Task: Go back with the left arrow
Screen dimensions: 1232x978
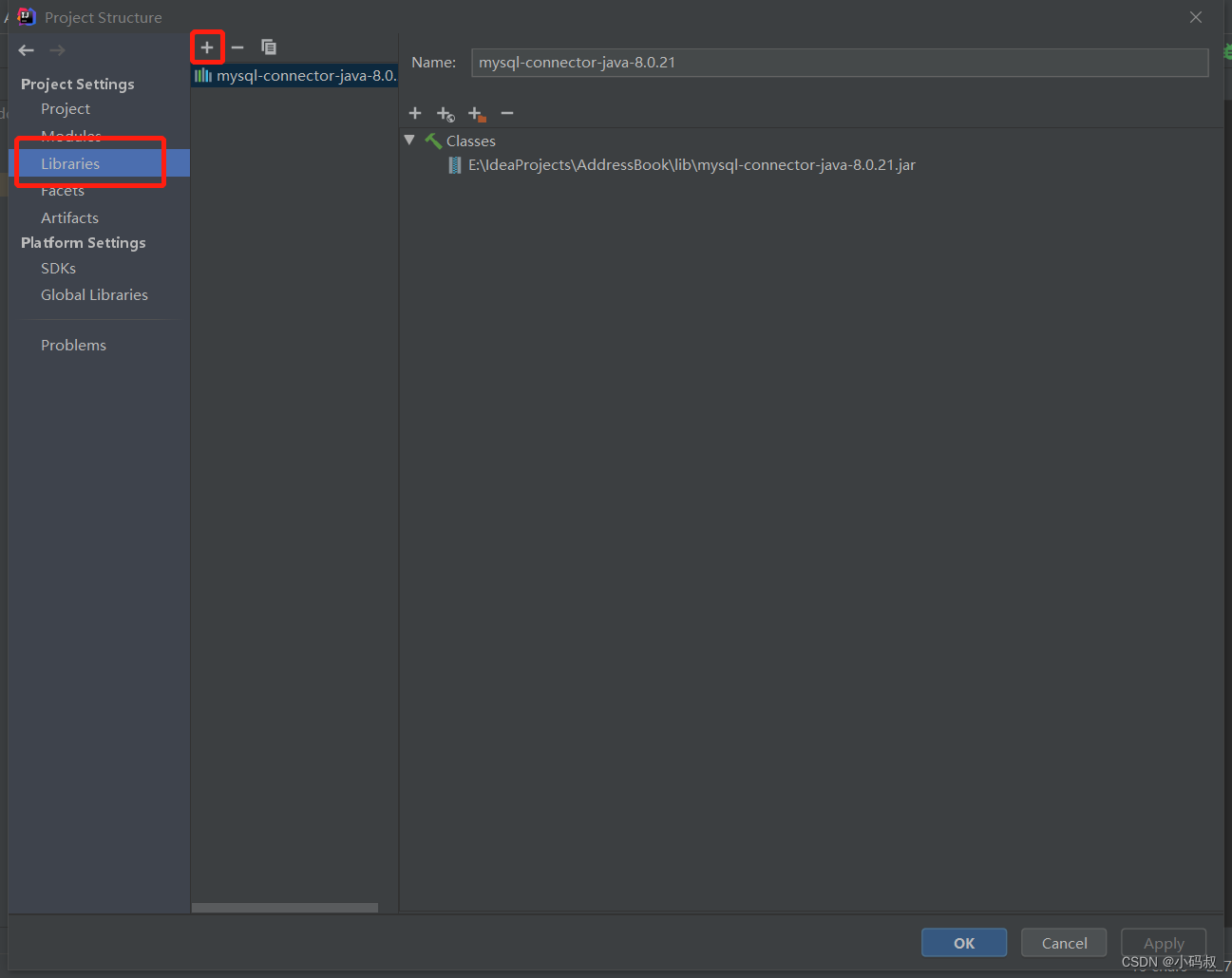Action: pyautogui.click(x=27, y=50)
